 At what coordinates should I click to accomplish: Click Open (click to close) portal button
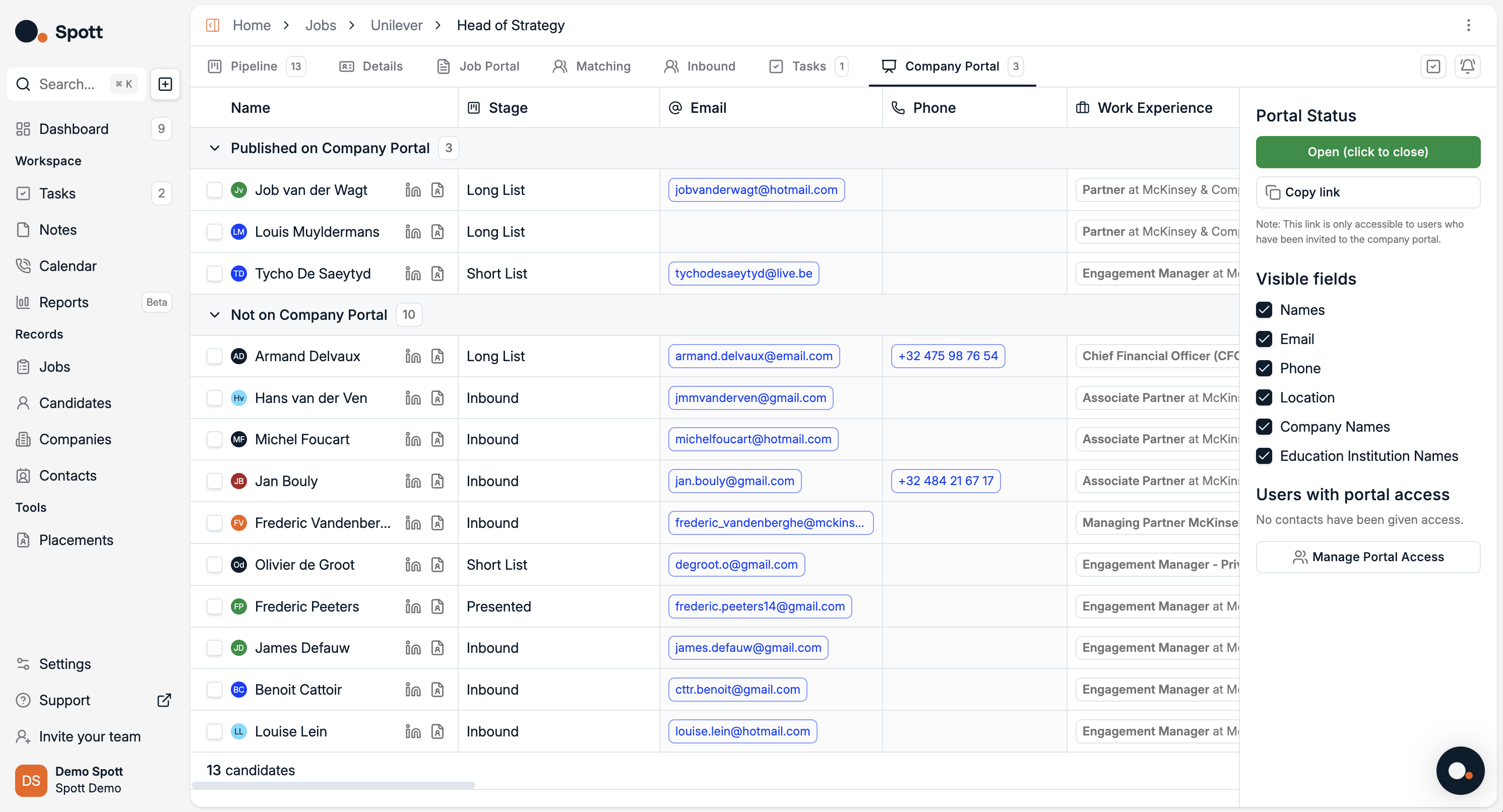point(1367,152)
